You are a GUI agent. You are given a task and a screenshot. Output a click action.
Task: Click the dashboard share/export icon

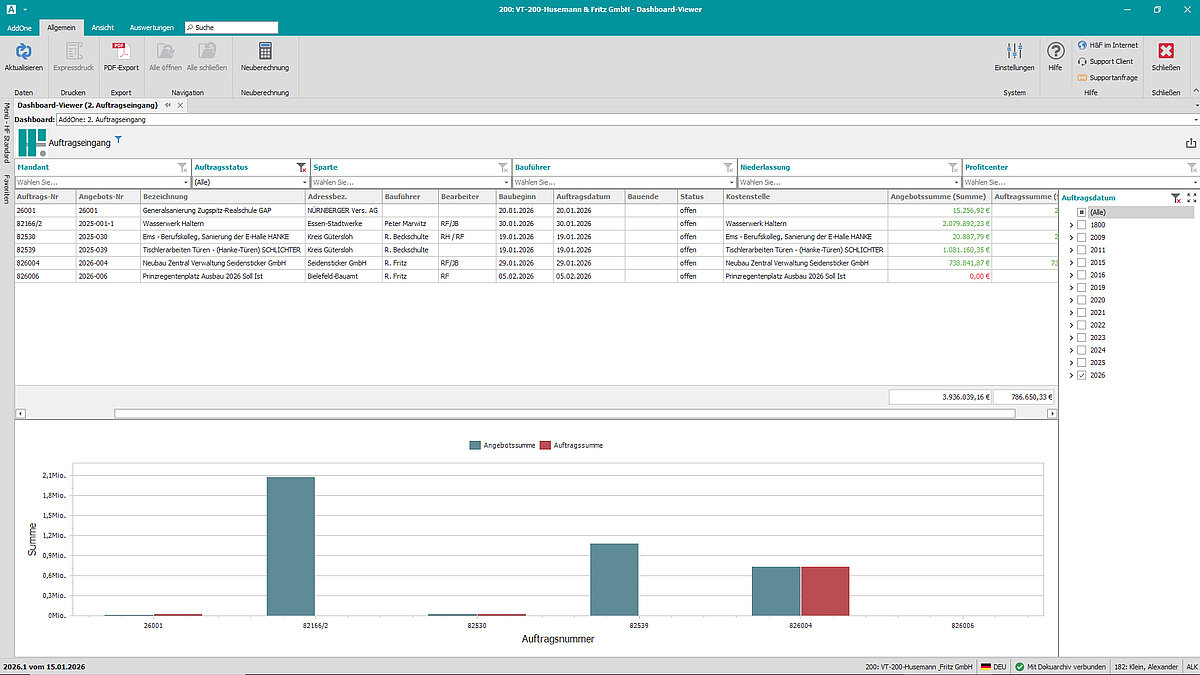tap(1190, 143)
